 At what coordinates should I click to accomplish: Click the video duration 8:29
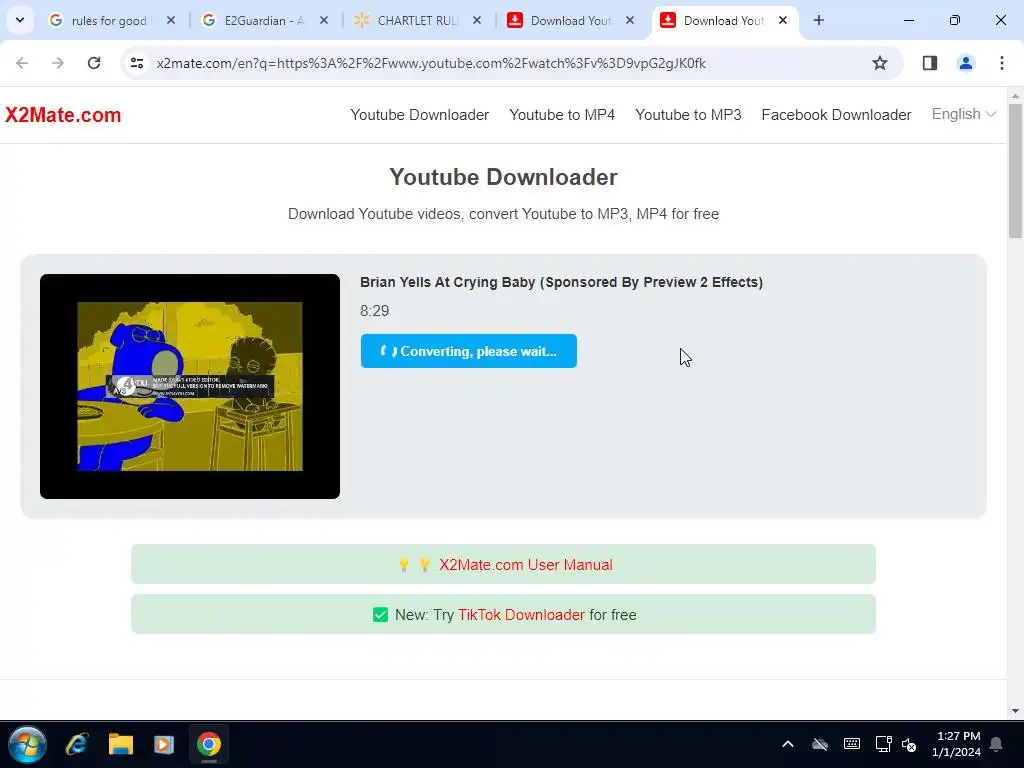[375, 311]
